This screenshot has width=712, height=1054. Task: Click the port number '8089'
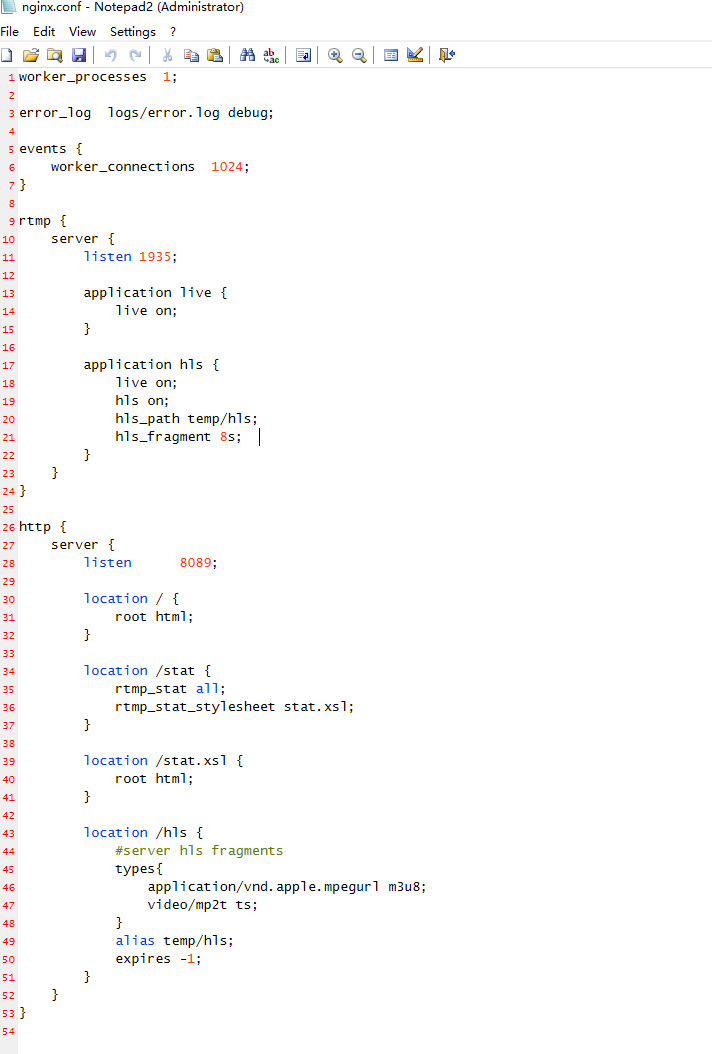[x=195, y=563]
